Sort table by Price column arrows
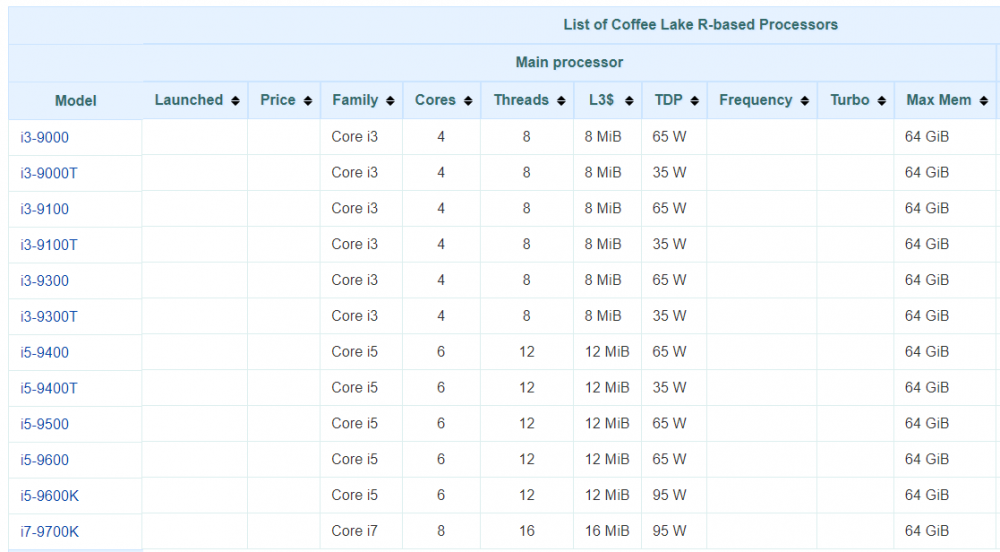This screenshot has height=552, width=1000. coord(308,101)
